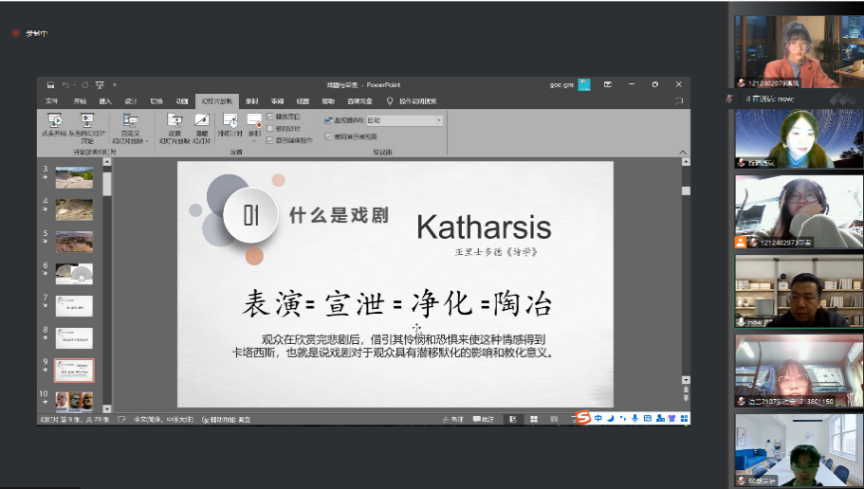
Task: Click the Sogou input method S icon
Action: tap(584, 418)
